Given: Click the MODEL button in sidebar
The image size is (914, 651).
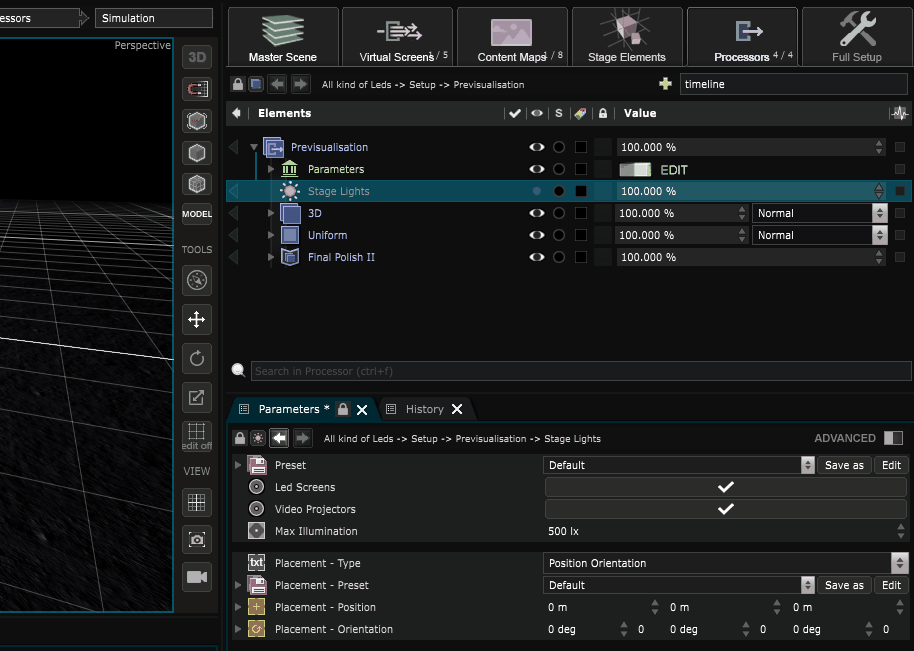Looking at the screenshot, I should (x=196, y=214).
